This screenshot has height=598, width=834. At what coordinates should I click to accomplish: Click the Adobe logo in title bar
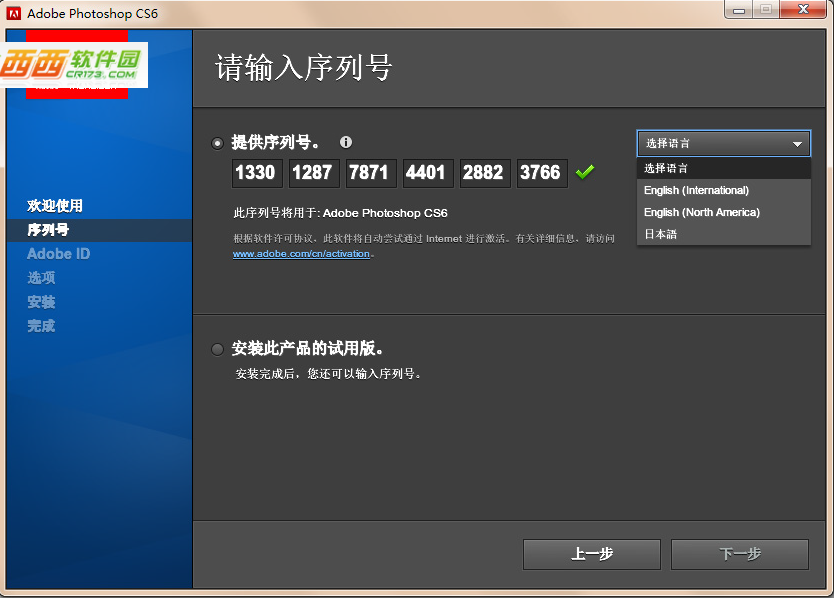tap(14, 13)
